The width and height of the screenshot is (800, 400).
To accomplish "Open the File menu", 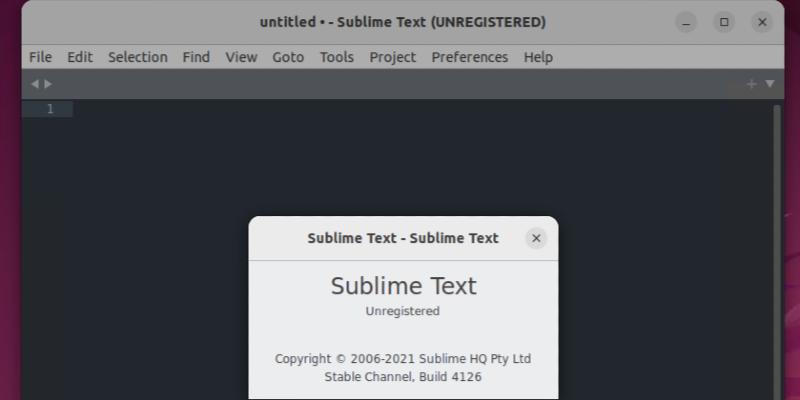I will point(40,57).
